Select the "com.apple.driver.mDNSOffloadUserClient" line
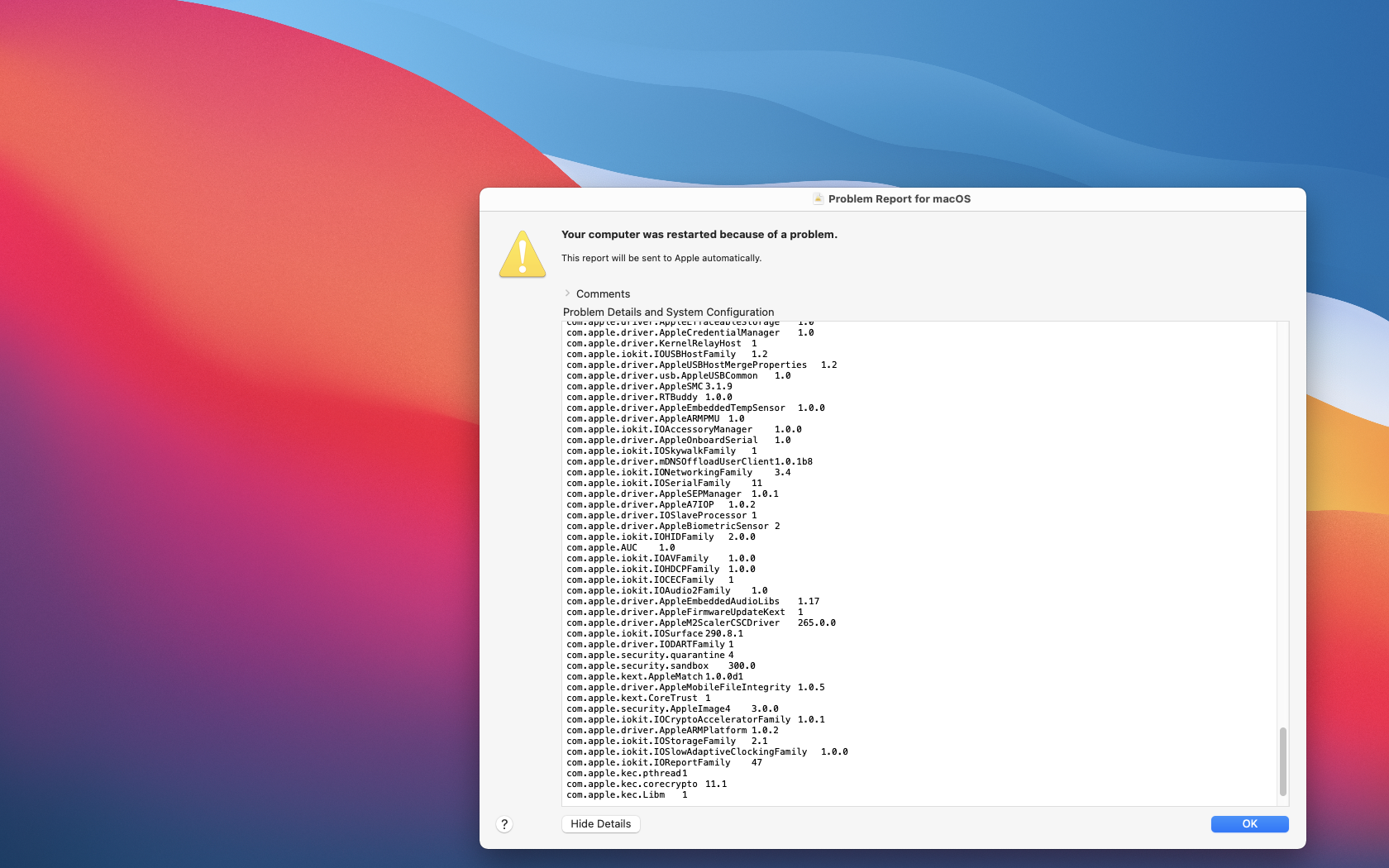 point(690,462)
